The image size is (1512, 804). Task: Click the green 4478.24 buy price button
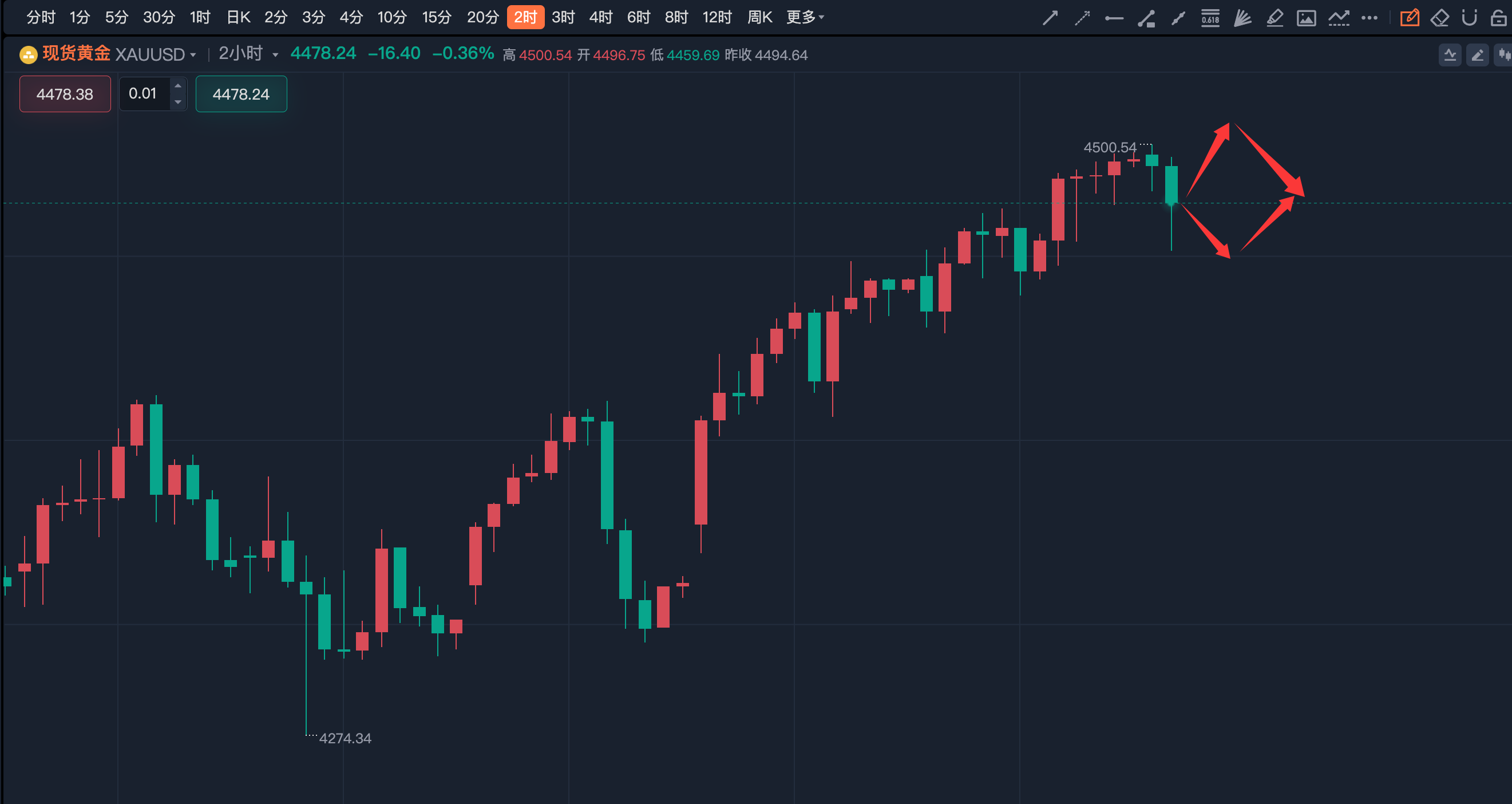click(x=242, y=94)
